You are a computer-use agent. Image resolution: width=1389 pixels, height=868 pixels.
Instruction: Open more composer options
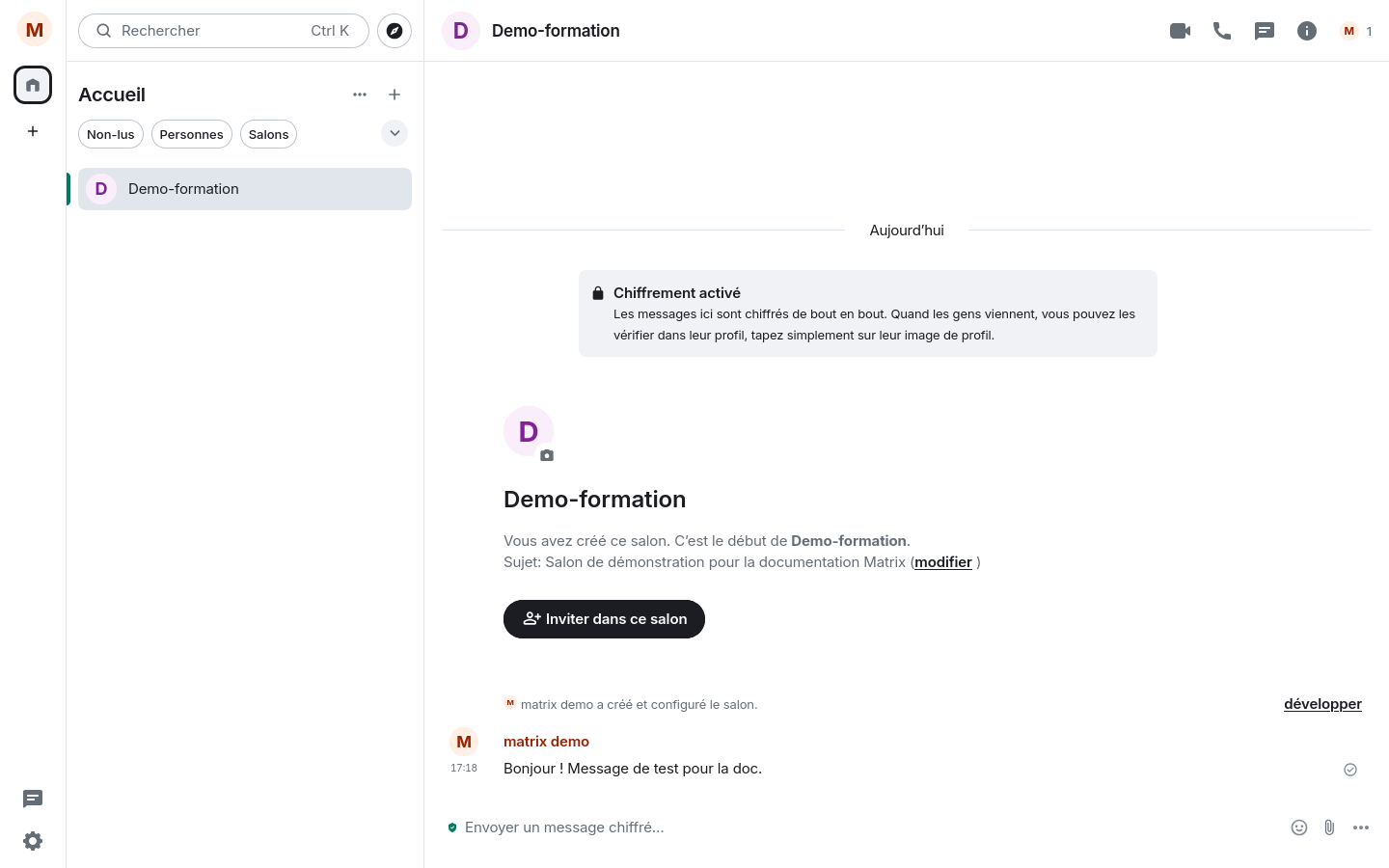pos(1361,827)
